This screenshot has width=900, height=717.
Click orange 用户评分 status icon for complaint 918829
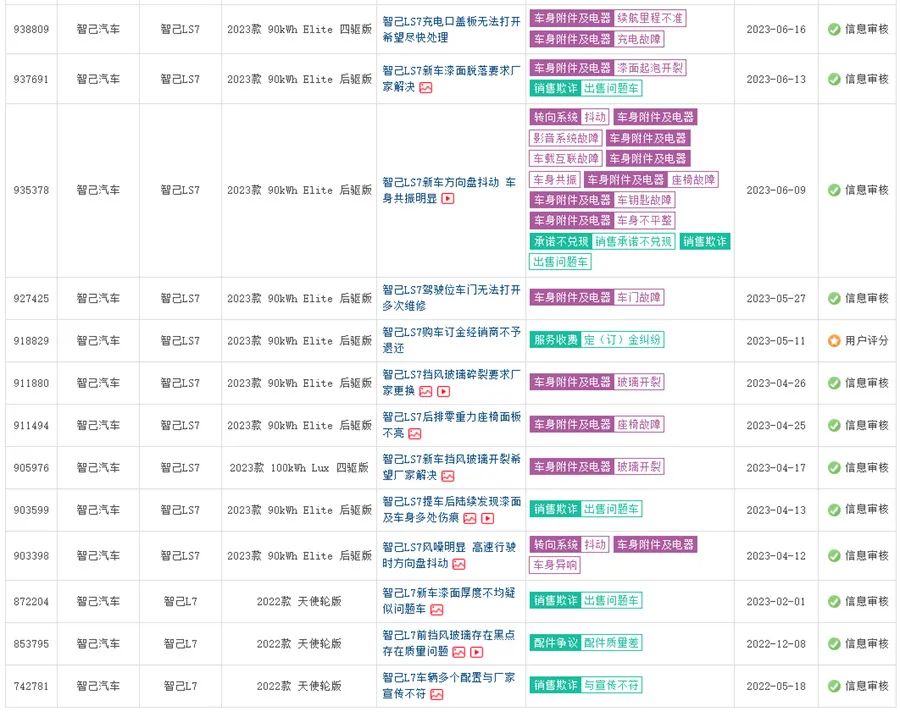(834, 341)
